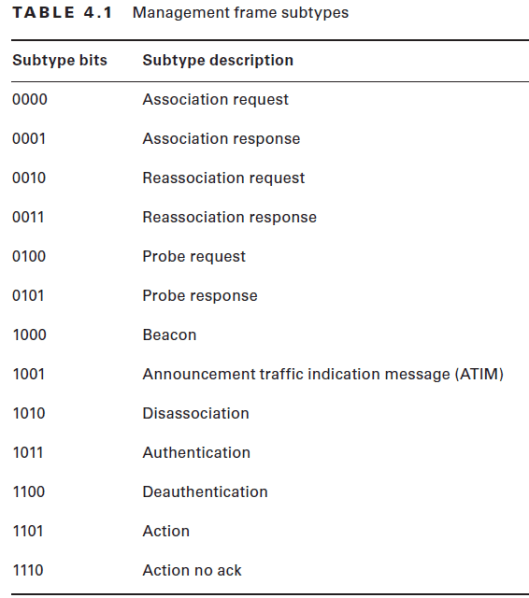Select the 'Action no ack' description

pyautogui.click(x=192, y=571)
